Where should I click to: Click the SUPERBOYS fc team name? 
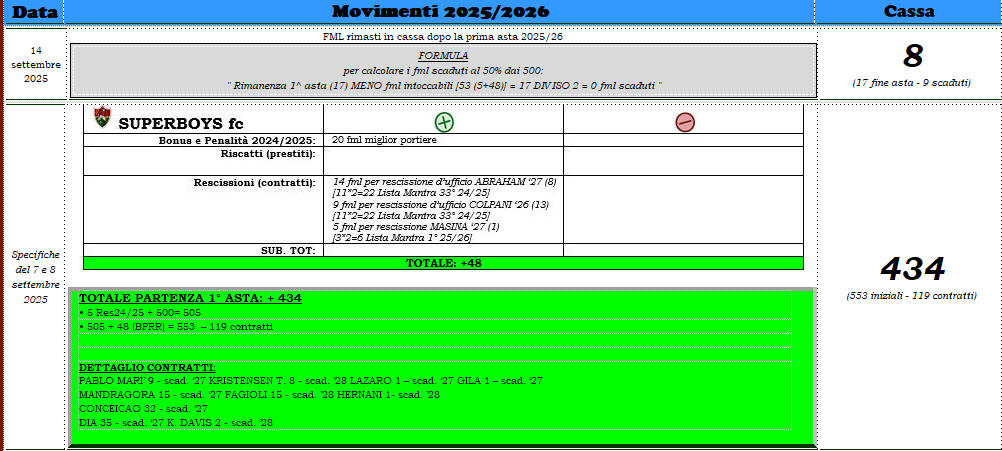(180, 123)
